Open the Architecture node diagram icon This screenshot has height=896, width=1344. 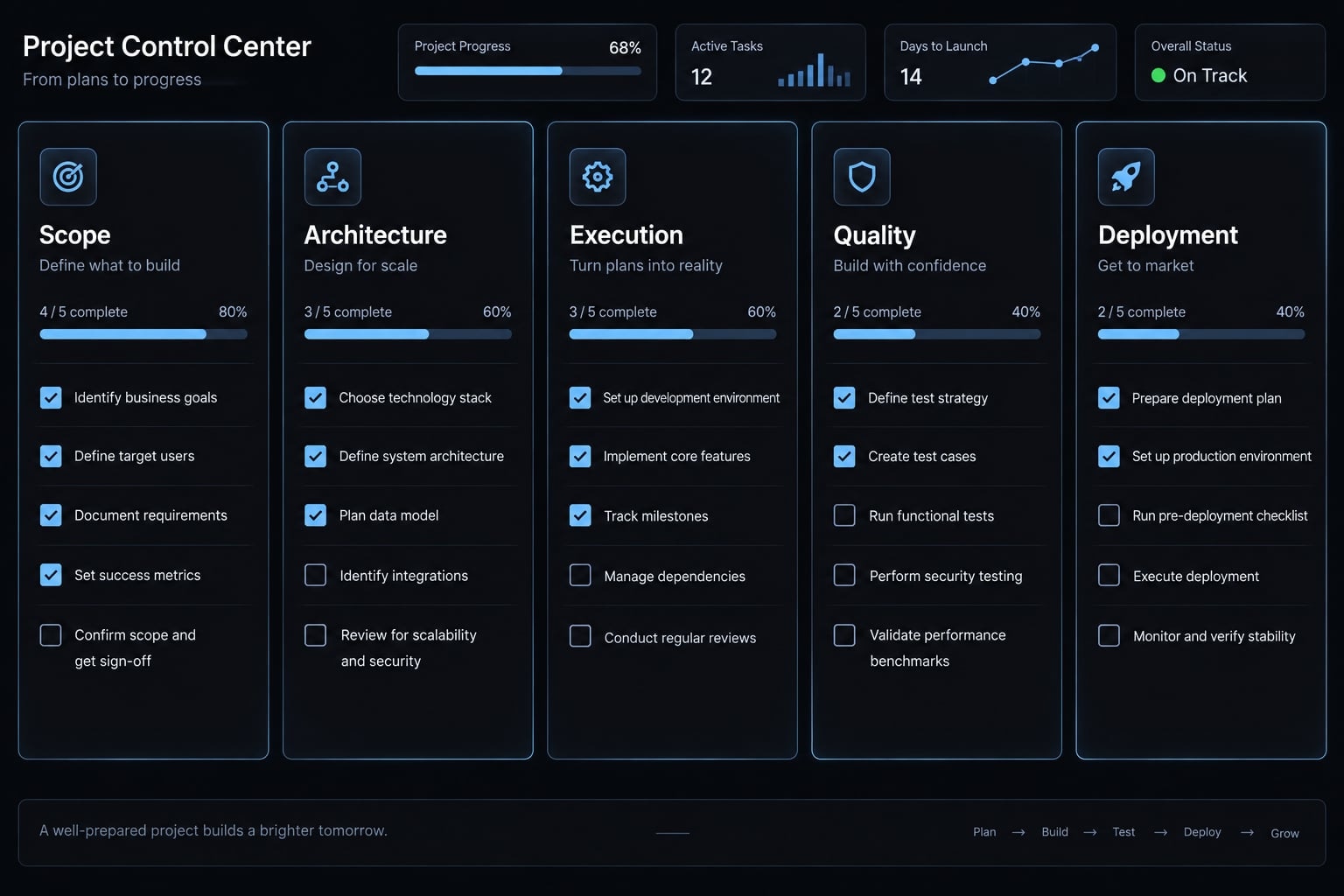332,177
